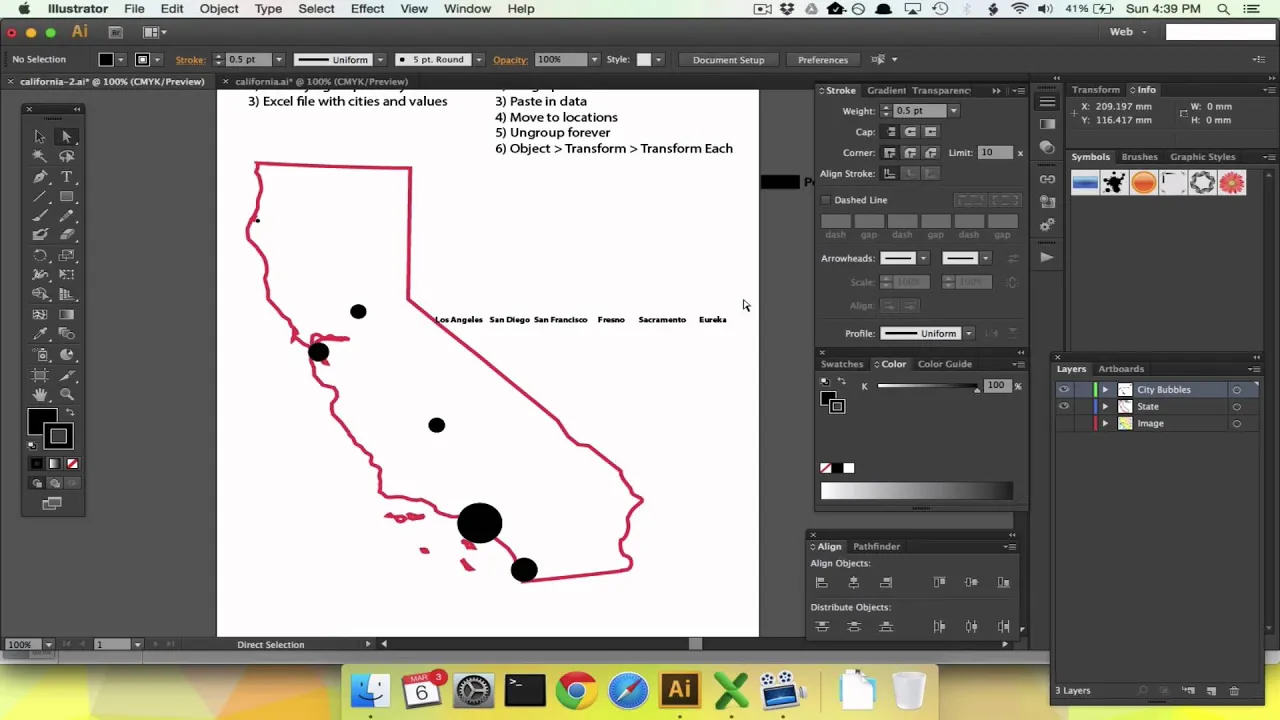Select the Line Segment tool
Image resolution: width=1280 pixels, height=720 pixels.
tap(40, 196)
